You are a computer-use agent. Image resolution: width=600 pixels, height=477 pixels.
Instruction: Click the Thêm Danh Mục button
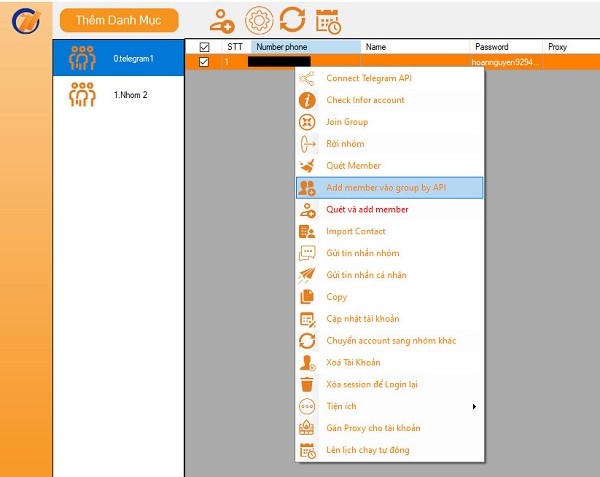[x=119, y=20]
